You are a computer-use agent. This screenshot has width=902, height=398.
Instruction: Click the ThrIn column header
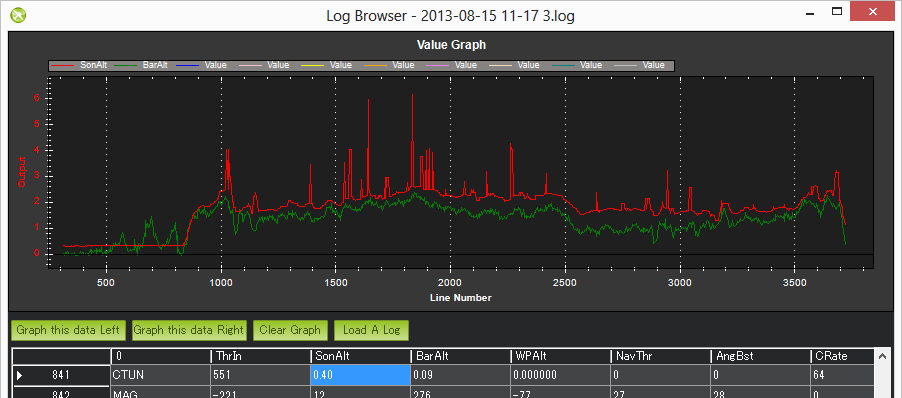coord(261,357)
